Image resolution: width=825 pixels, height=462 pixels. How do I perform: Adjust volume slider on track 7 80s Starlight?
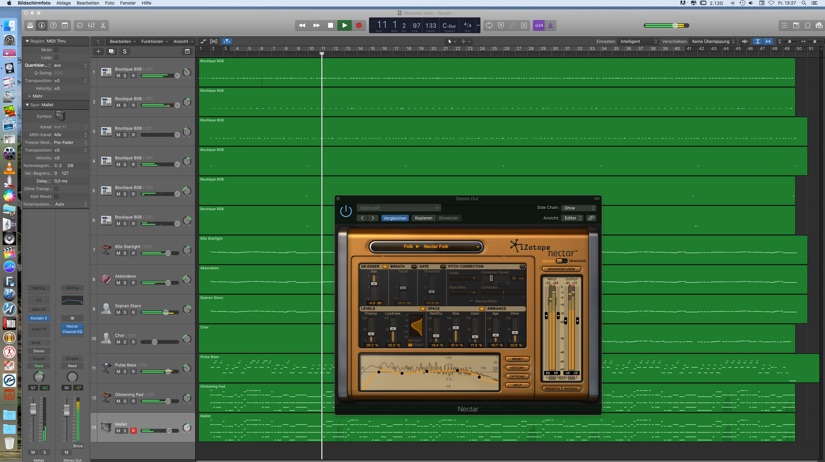pyautogui.click(x=160, y=253)
